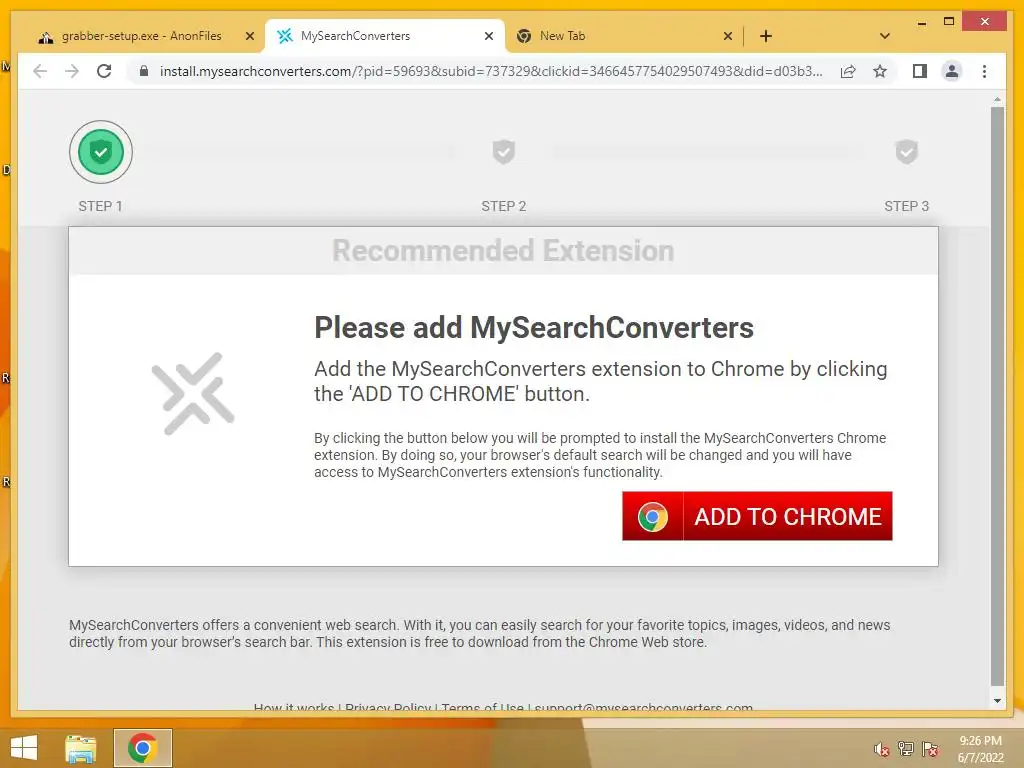
Task: Open Chrome three-dot menu
Action: (x=984, y=71)
